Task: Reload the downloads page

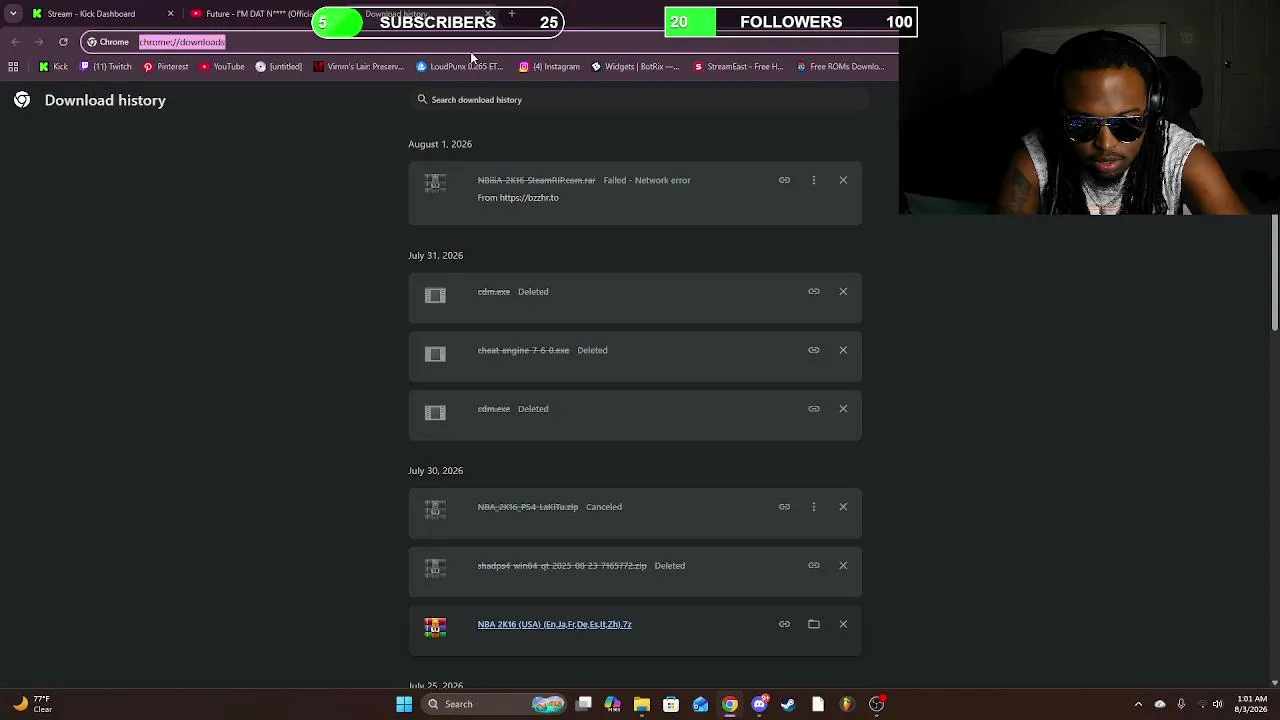Action: 63,42
